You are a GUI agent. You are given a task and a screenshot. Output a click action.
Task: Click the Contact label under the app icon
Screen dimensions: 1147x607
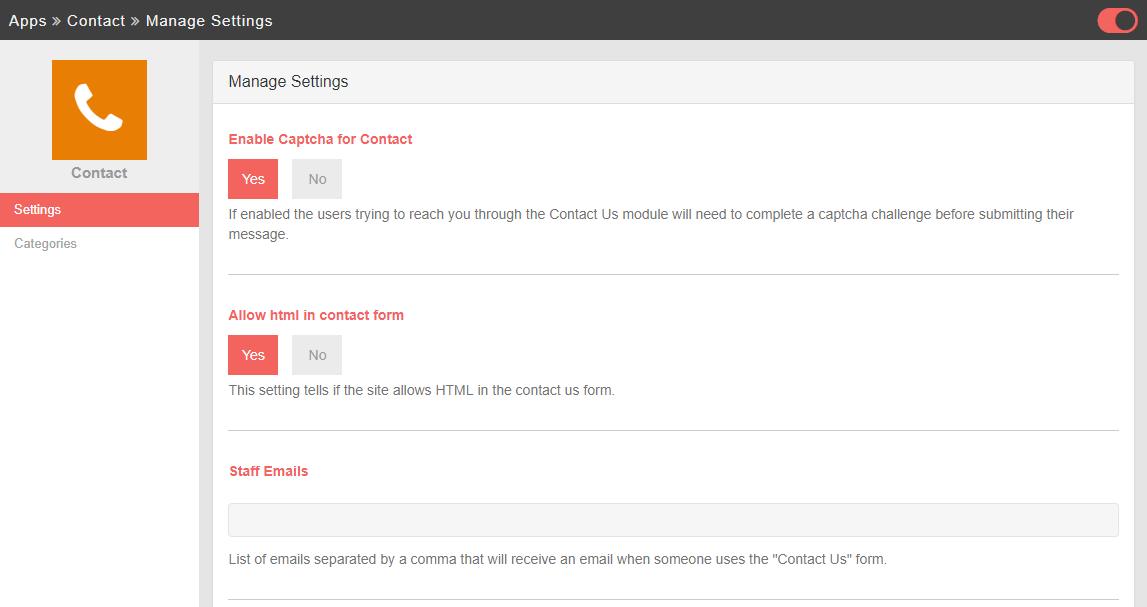tap(99, 173)
